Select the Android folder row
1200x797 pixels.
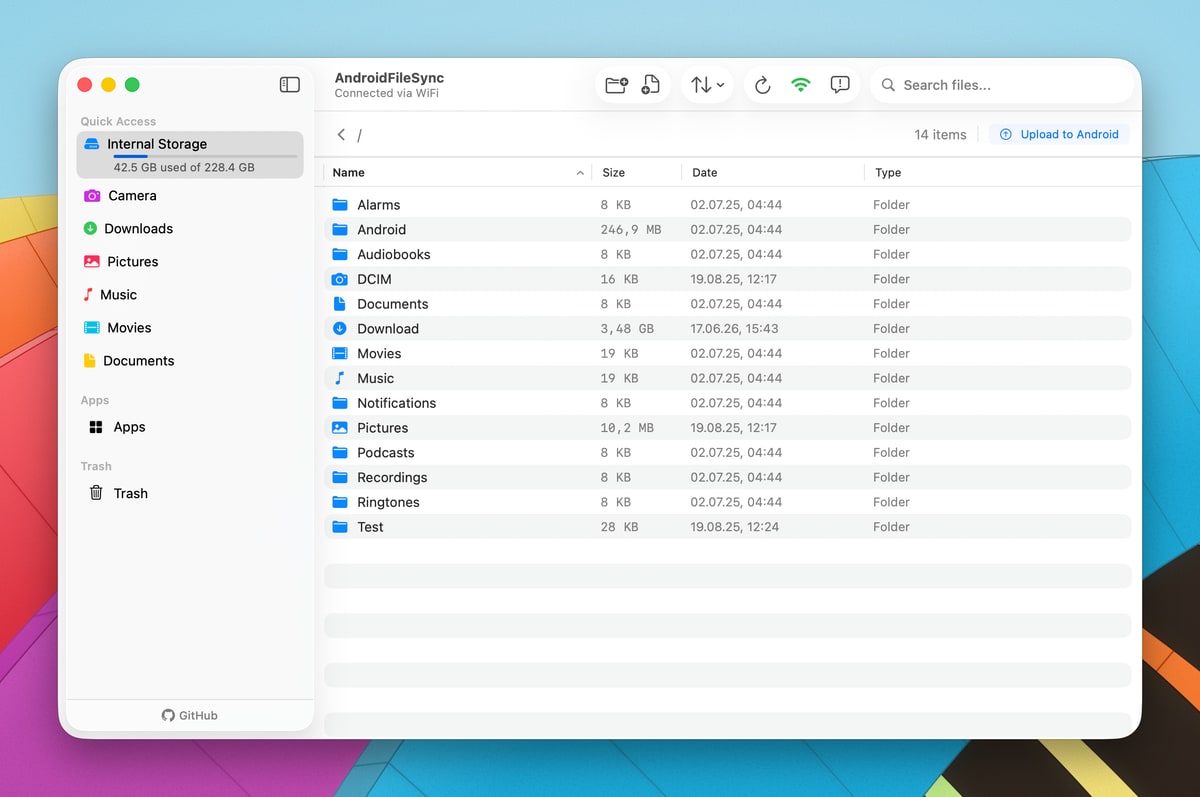pyautogui.click(x=728, y=230)
